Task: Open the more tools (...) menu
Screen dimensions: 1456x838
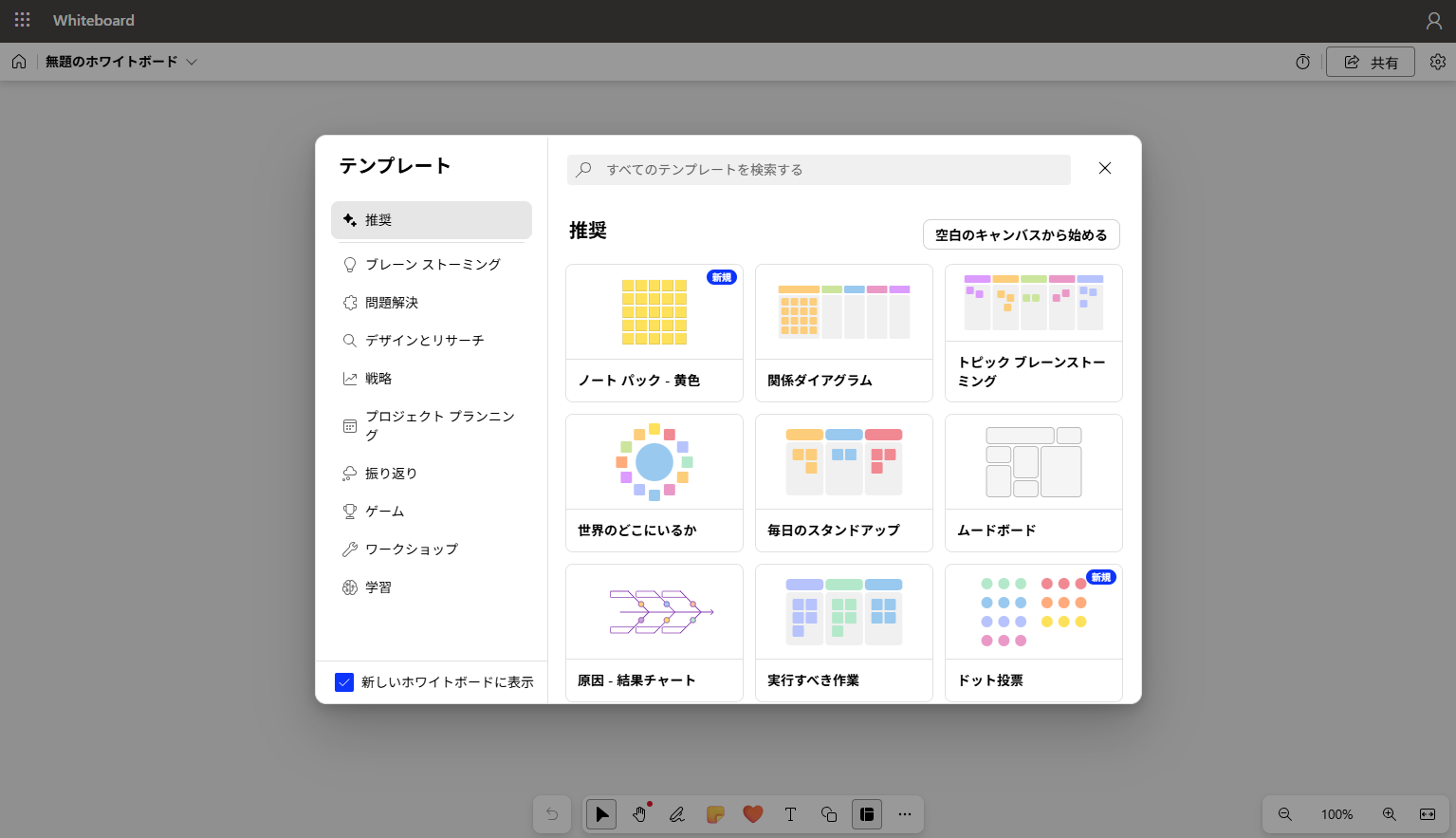Action: pyautogui.click(x=904, y=813)
